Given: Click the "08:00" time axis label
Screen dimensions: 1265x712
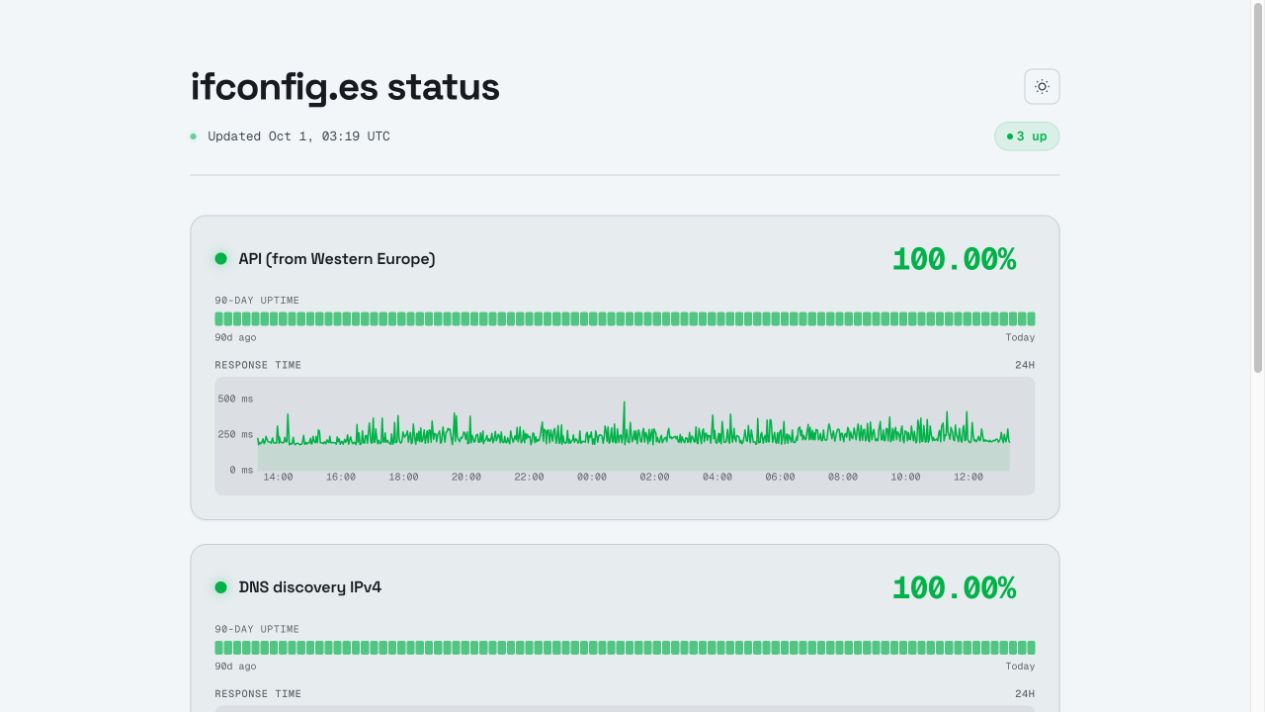Looking at the screenshot, I should 843,477.
